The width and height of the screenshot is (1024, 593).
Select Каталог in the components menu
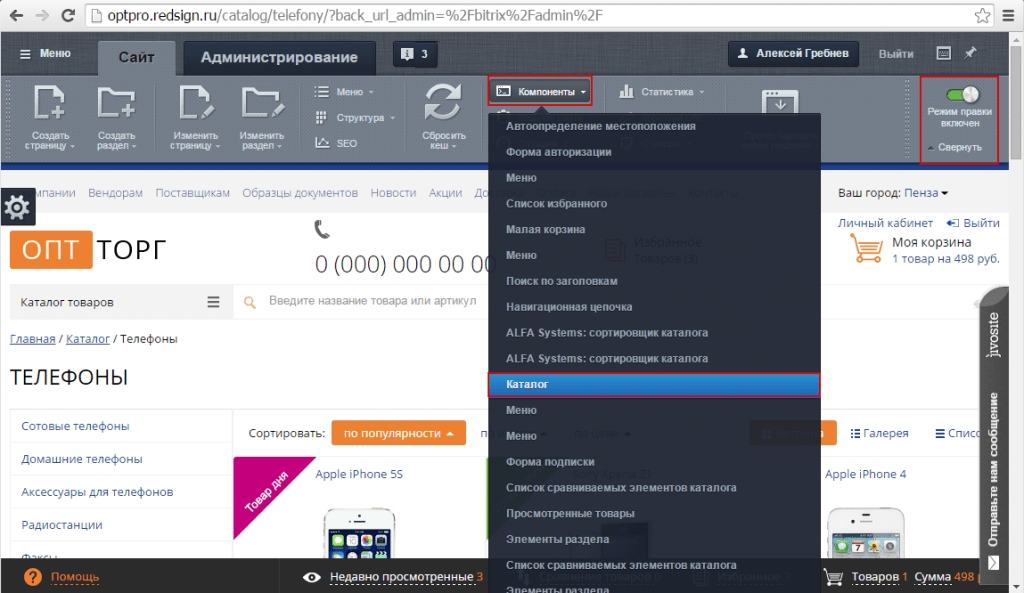(x=653, y=384)
